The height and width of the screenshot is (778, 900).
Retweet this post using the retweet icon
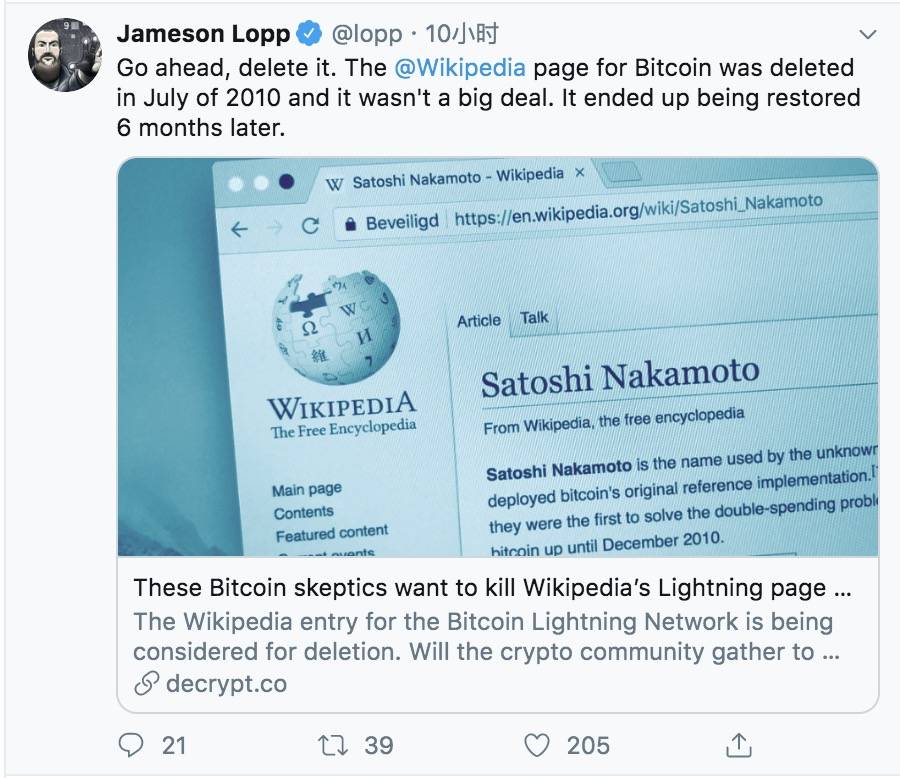coord(333,745)
